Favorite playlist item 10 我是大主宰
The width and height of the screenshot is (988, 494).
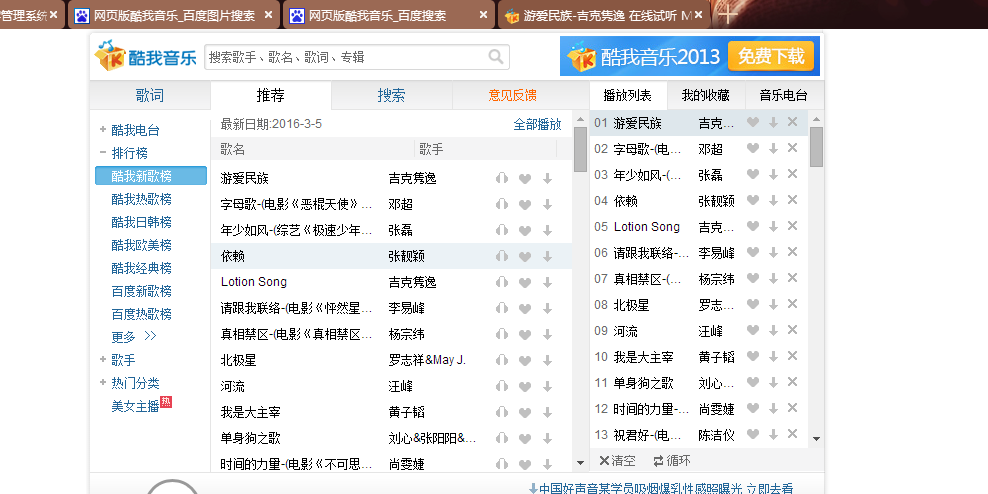(752, 356)
